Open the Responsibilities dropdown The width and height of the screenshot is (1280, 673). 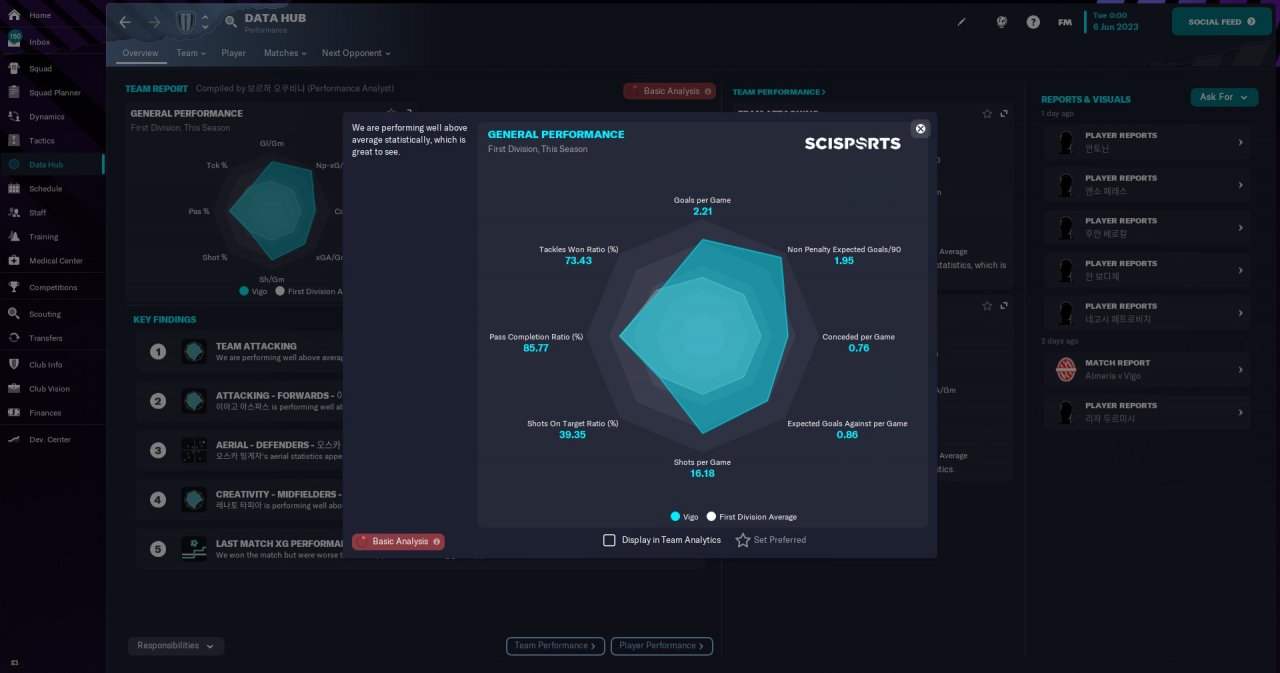point(176,646)
